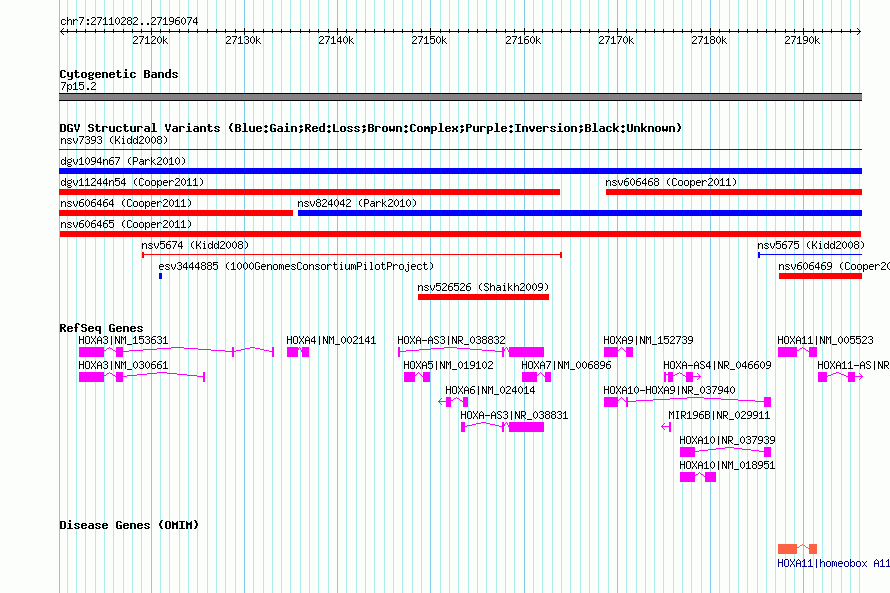The height and width of the screenshot is (593, 890).
Task: Click the 27120k ruler tick label
Action: tap(150, 40)
